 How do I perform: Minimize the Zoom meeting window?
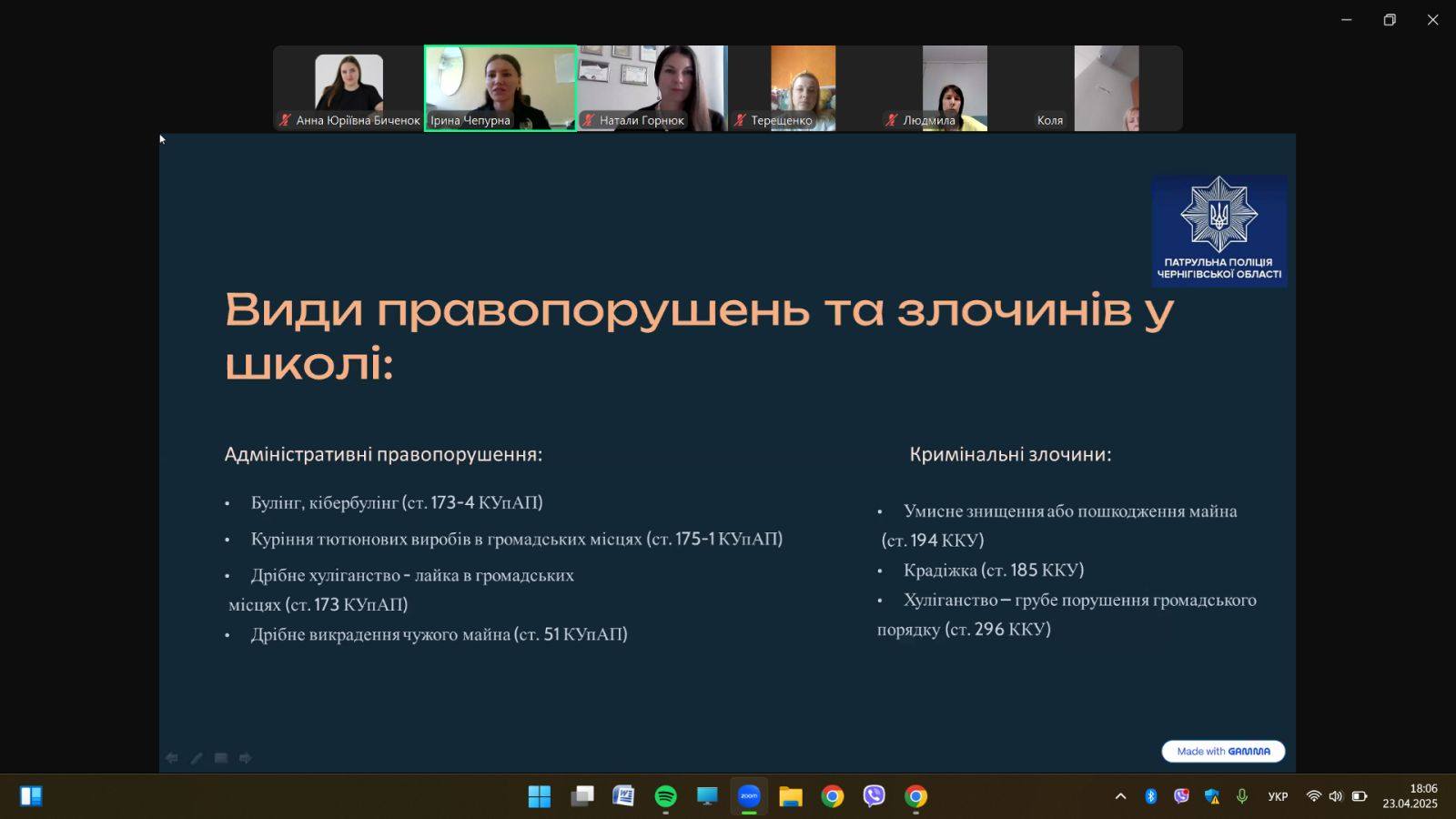[1347, 20]
